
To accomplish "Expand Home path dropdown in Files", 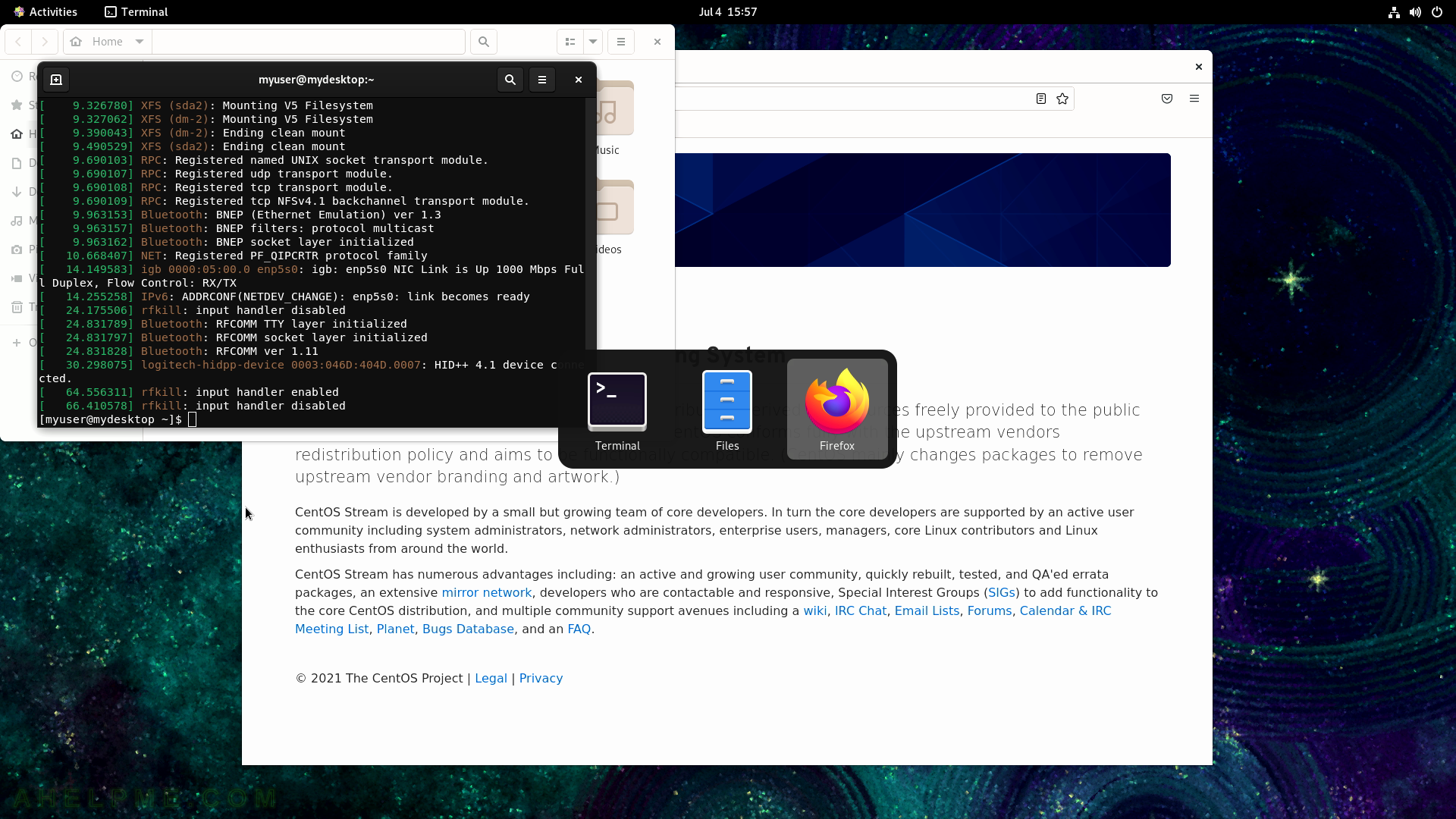I will click(x=140, y=42).
